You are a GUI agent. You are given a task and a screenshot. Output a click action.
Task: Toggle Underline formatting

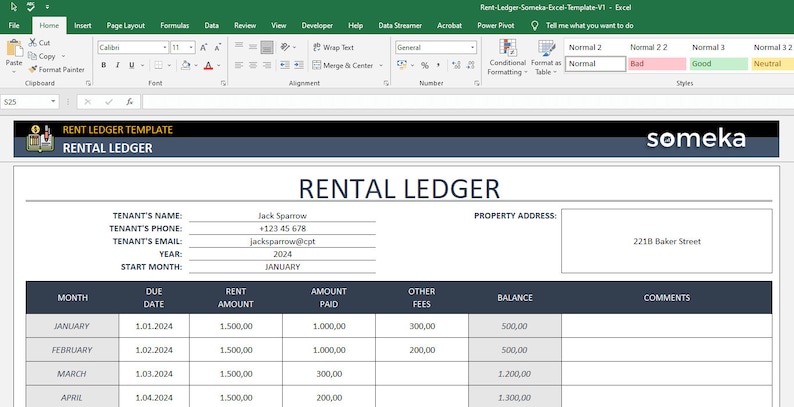[x=132, y=65]
